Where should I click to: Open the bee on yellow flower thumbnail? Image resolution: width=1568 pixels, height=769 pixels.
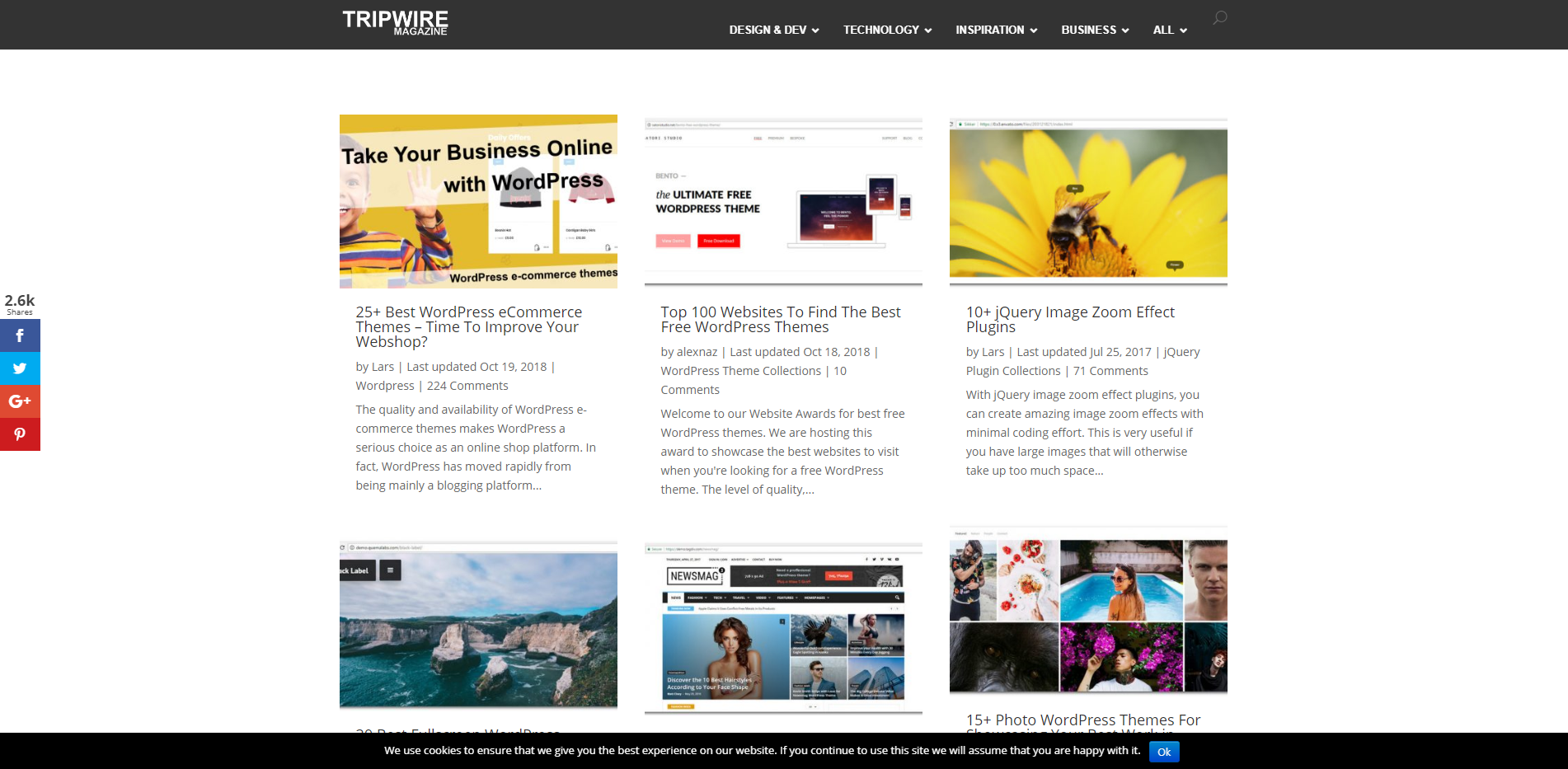(x=1088, y=201)
